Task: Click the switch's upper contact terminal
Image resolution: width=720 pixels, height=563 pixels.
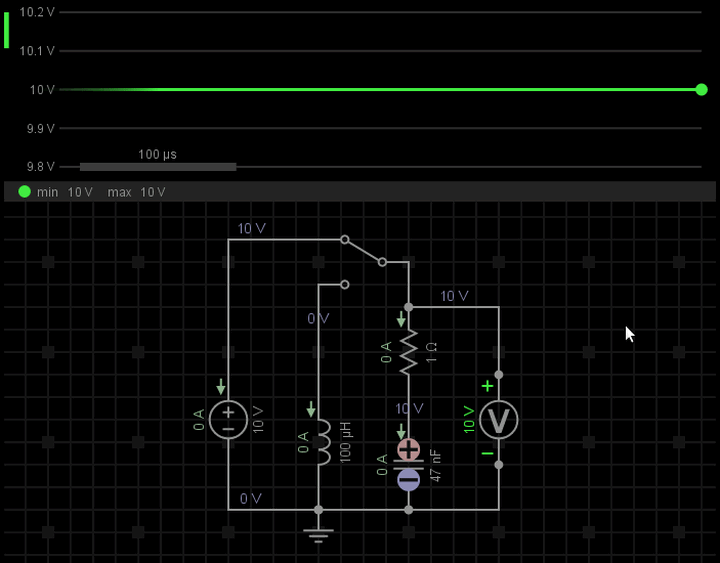Action: click(345, 240)
